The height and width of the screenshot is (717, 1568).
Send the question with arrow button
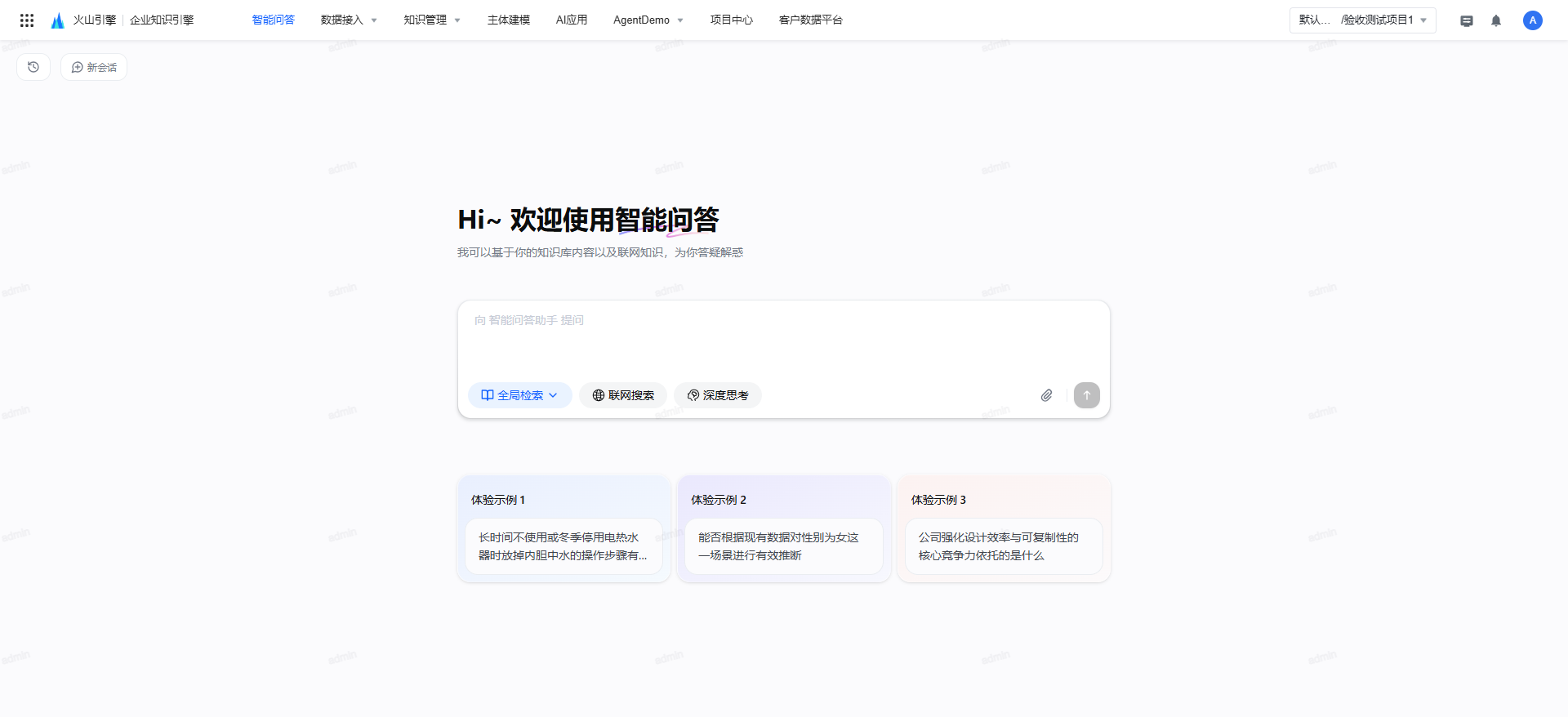pyautogui.click(x=1087, y=395)
